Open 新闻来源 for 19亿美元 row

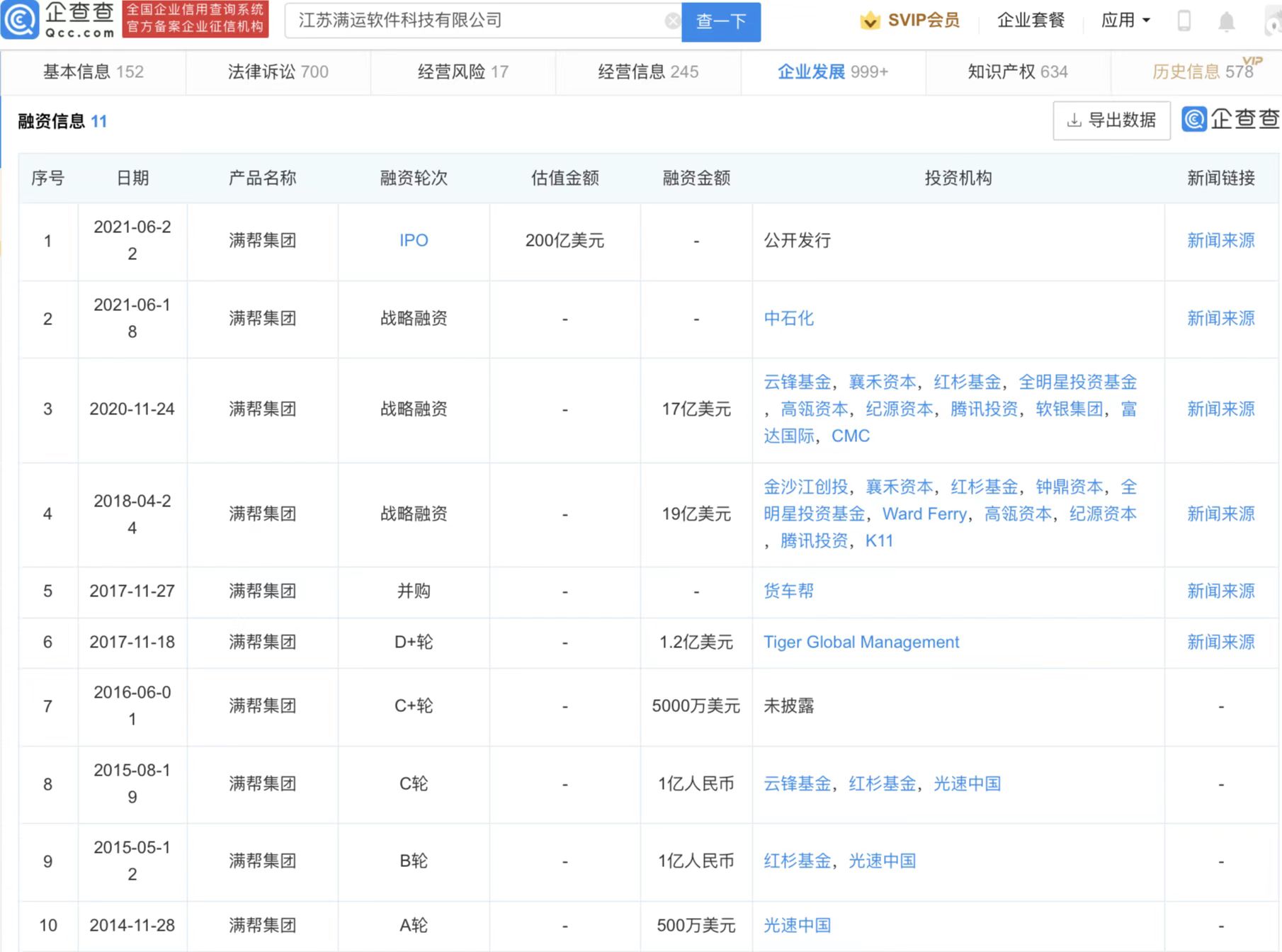point(1221,514)
